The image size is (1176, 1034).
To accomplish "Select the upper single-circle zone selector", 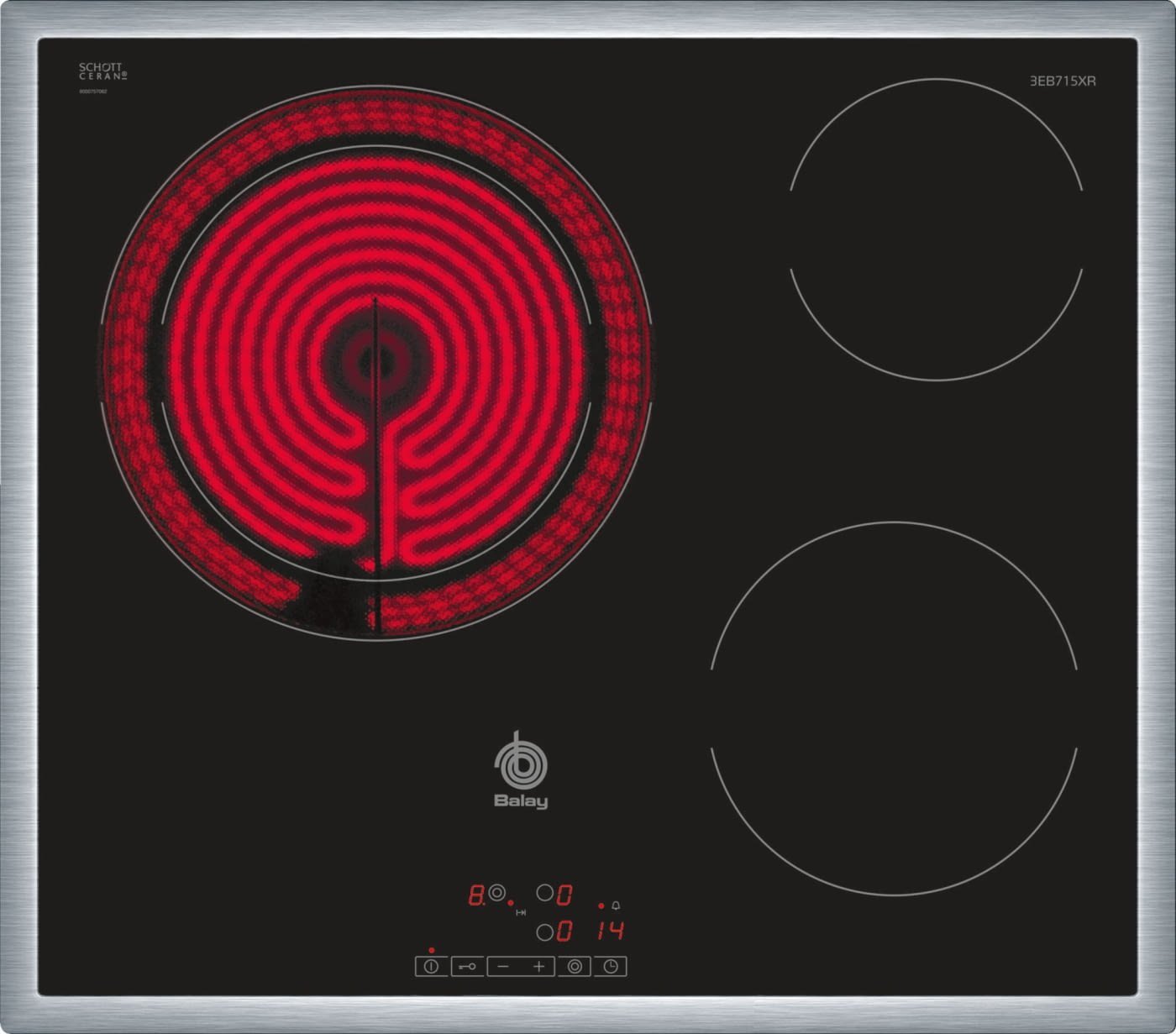I will pyautogui.click(x=545, y=893).
